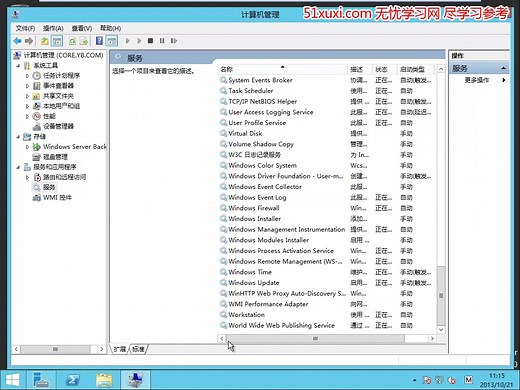Sort by the 状态 column header

pyautogui.click(x=384, y=69)
